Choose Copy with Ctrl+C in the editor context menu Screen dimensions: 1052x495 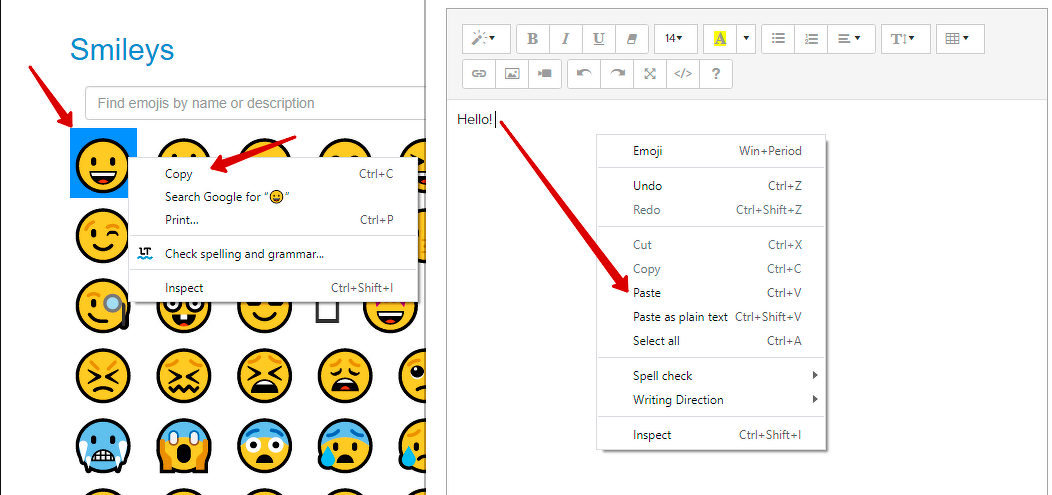711,269
